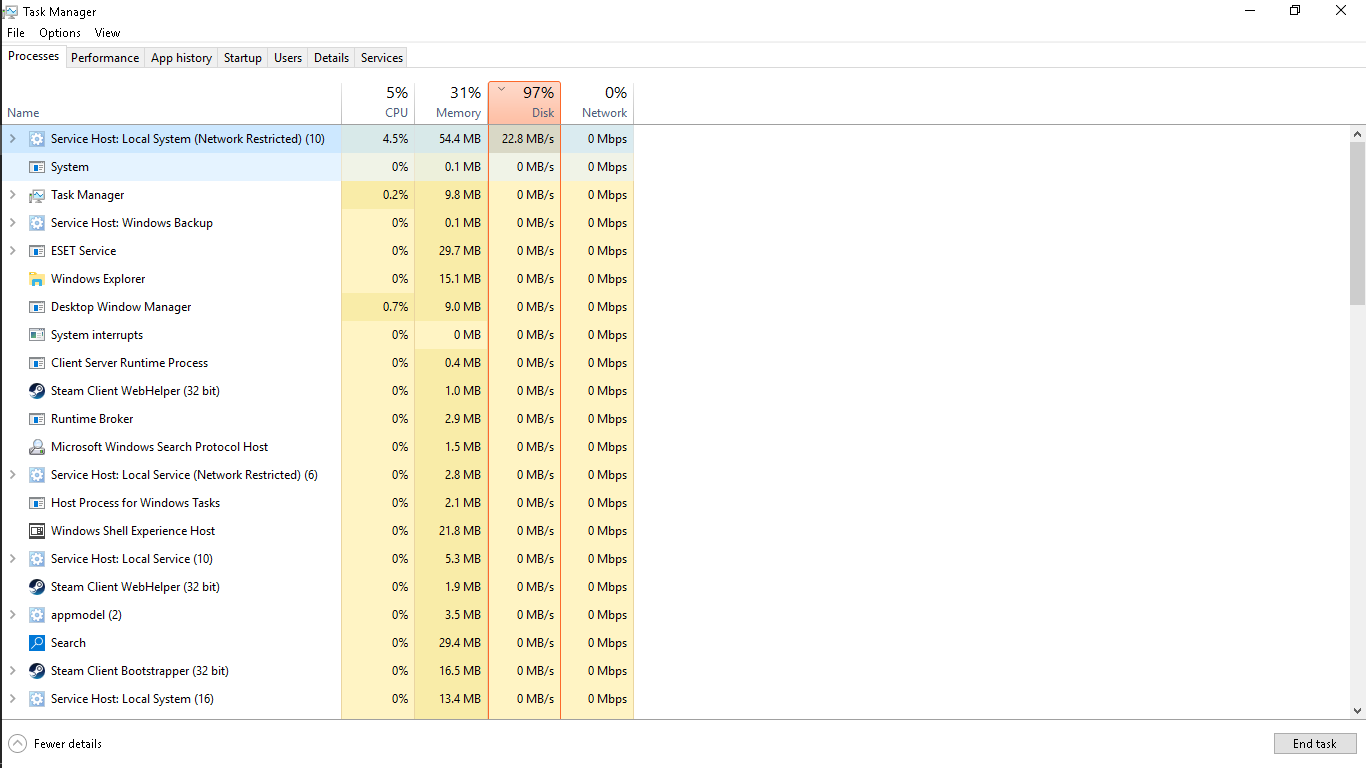Expand Service Host: Windows Backup row
The width and height of the screenshot is (1366, 768).
(13, 223)
